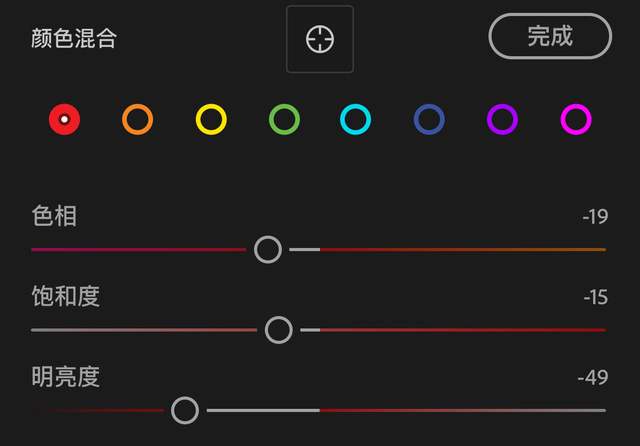
Task: Tap the 完成 button
Action: point(549,36)
